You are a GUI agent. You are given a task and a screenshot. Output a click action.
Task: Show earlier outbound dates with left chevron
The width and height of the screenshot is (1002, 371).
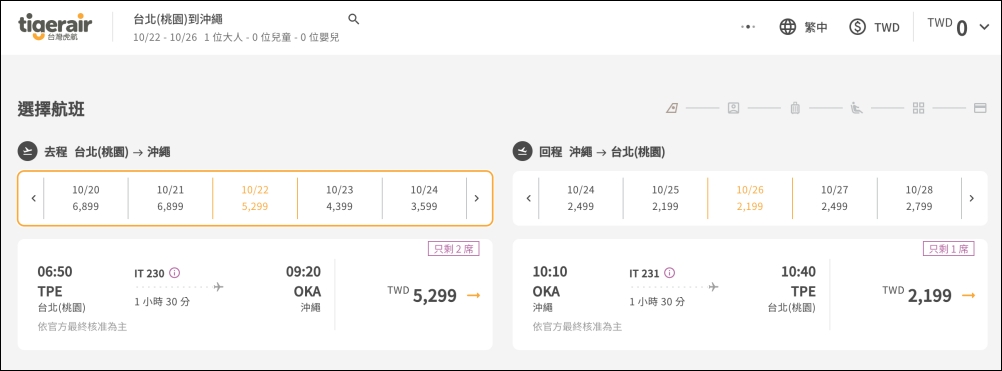click(33, 198)
